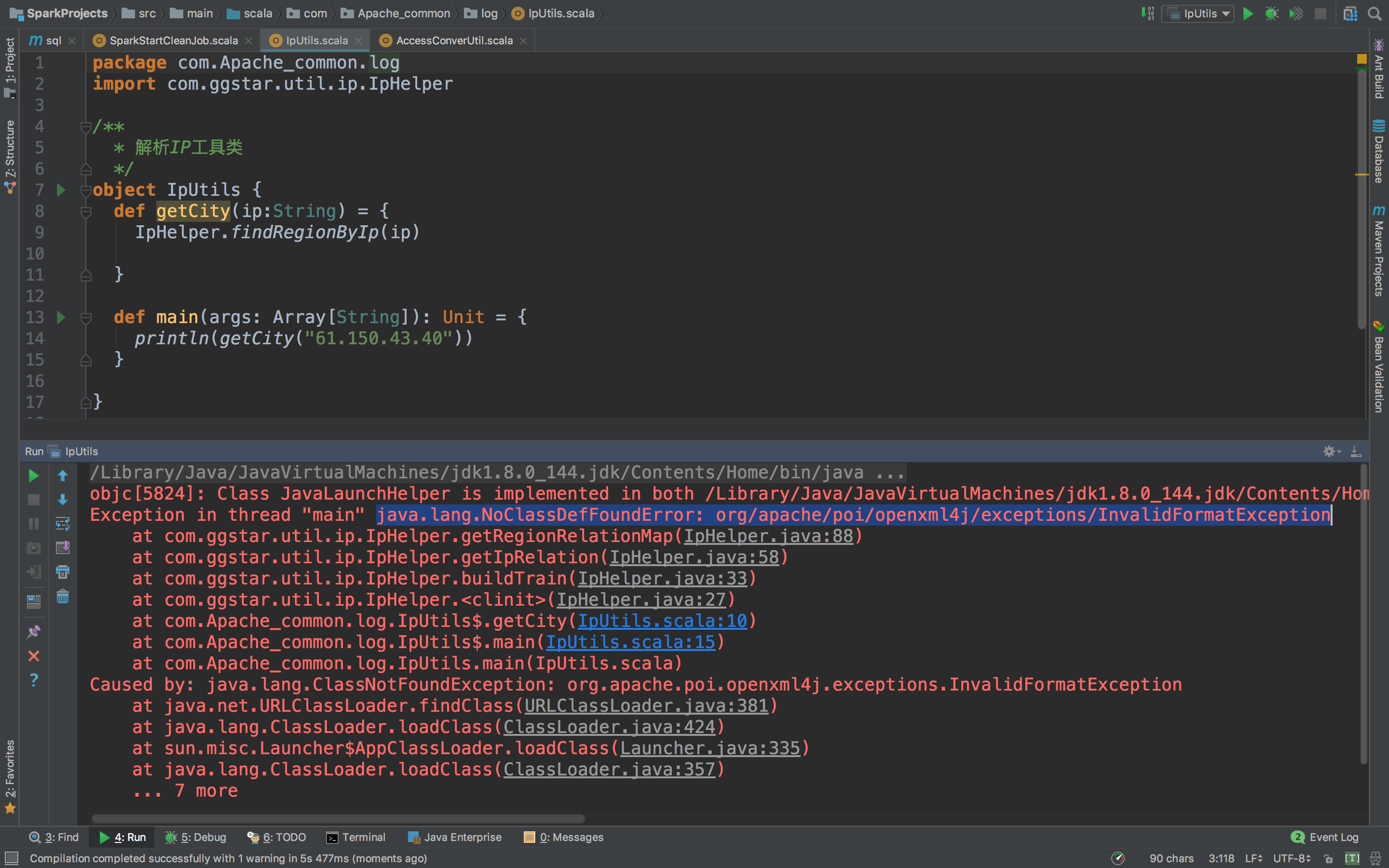
Task: Open the Event Log button
Action: point(1325,838)
